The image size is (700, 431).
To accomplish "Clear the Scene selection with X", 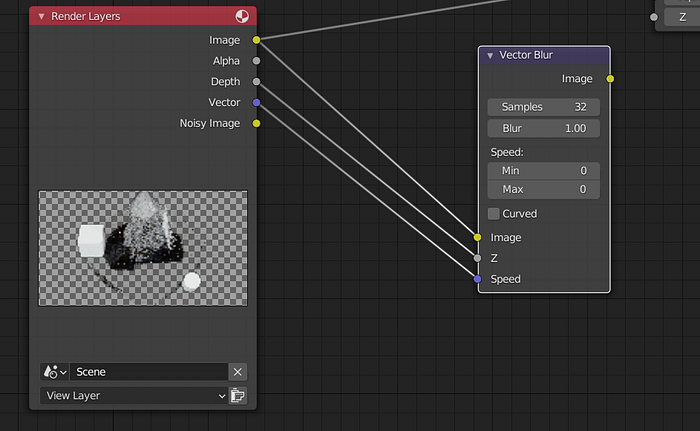I will pyautogui.click(x=238, y=372).
